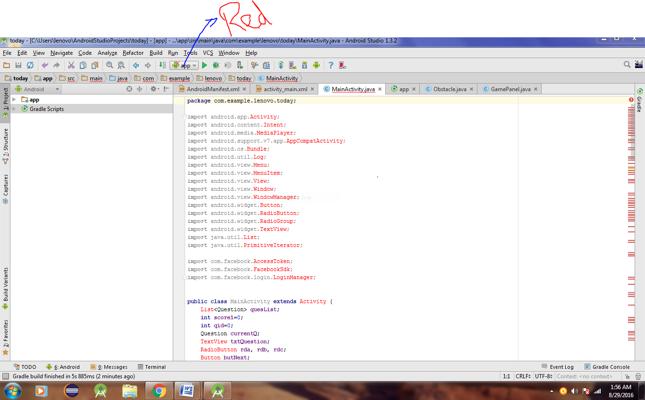Click the Save All toolbar icon
This screenshot has width=645, height=400.
tap(18, 65)
